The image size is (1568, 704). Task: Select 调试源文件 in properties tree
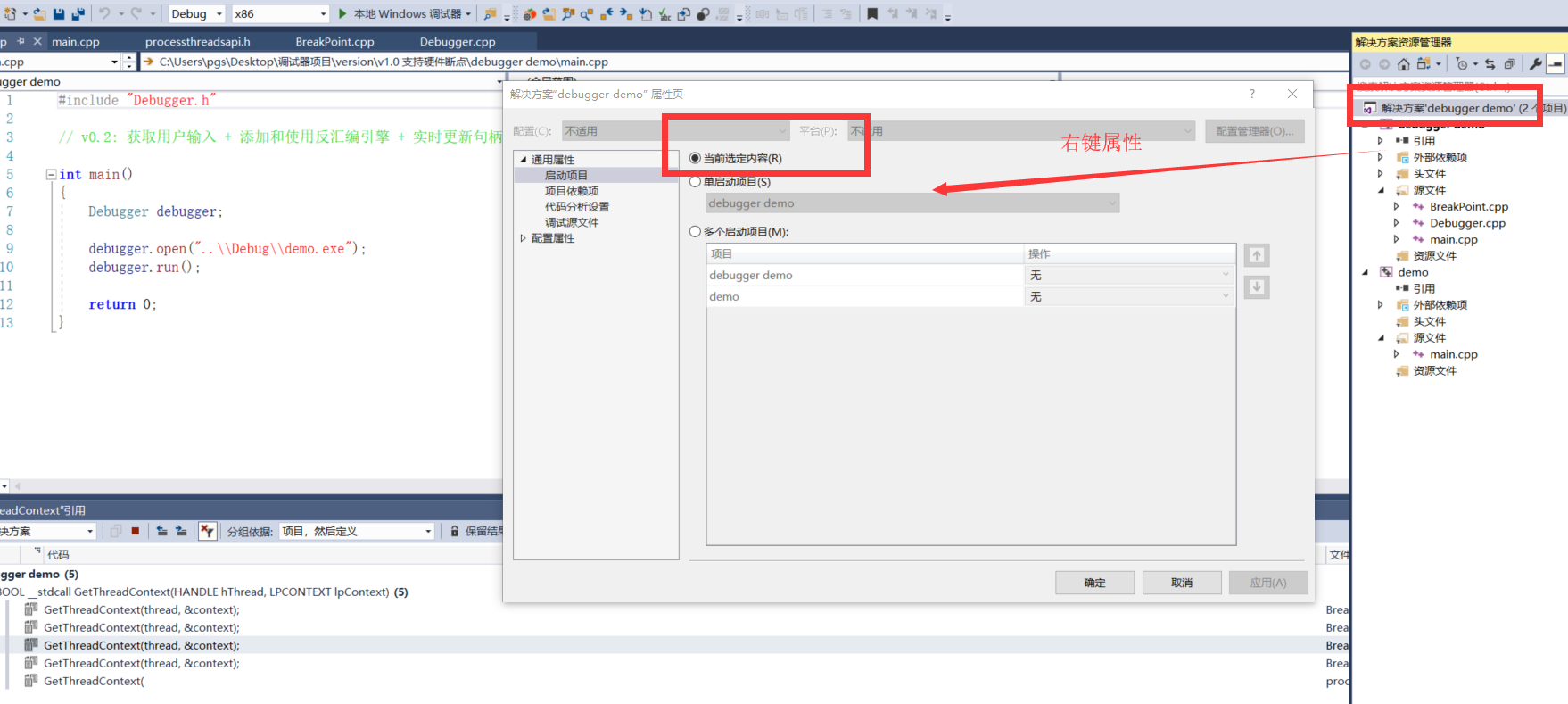(572, 222)
